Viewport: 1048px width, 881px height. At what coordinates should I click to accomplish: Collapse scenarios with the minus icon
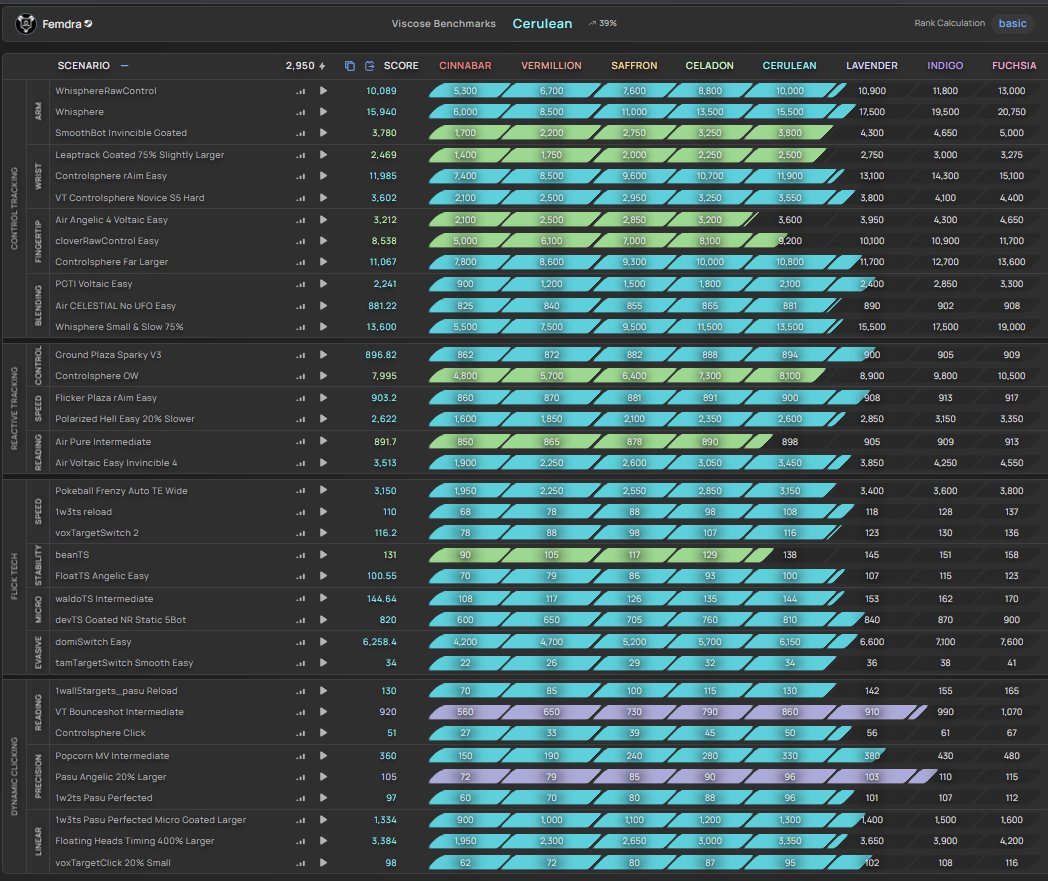(124, 66)
